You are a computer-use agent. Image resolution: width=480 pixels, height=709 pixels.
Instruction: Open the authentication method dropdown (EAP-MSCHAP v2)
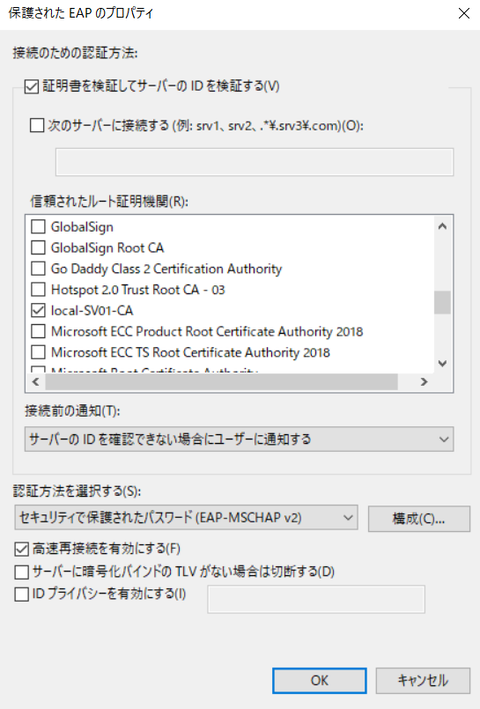coord(186,518)
